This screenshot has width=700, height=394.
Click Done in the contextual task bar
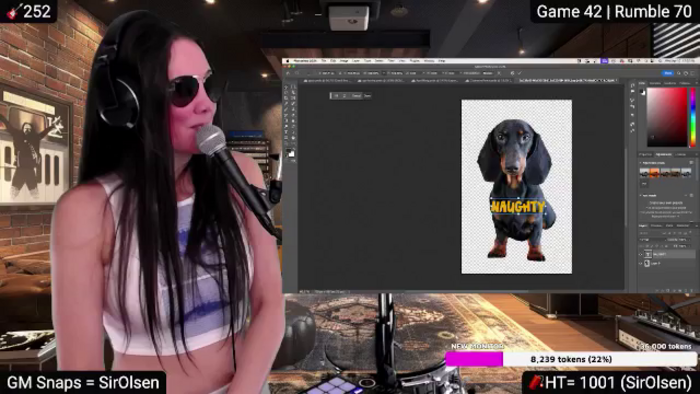367,95
